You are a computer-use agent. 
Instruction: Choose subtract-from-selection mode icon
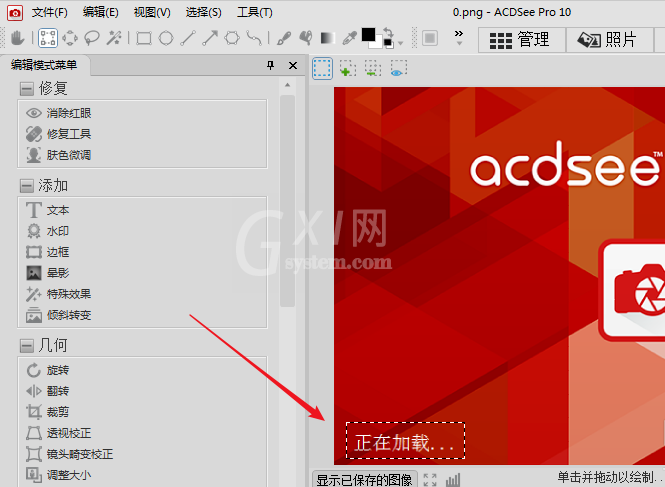point(373,69)
